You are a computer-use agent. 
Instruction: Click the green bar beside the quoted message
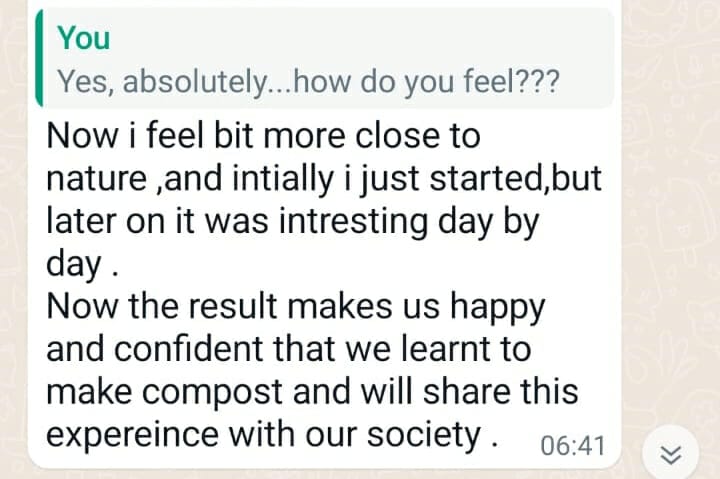point(38,58)
